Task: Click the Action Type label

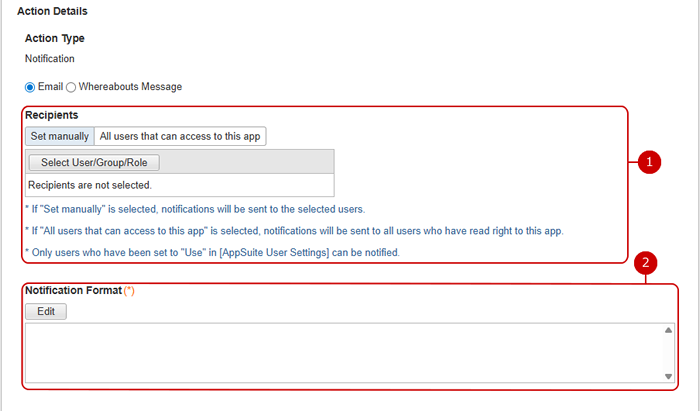Action: click(54, 39)
